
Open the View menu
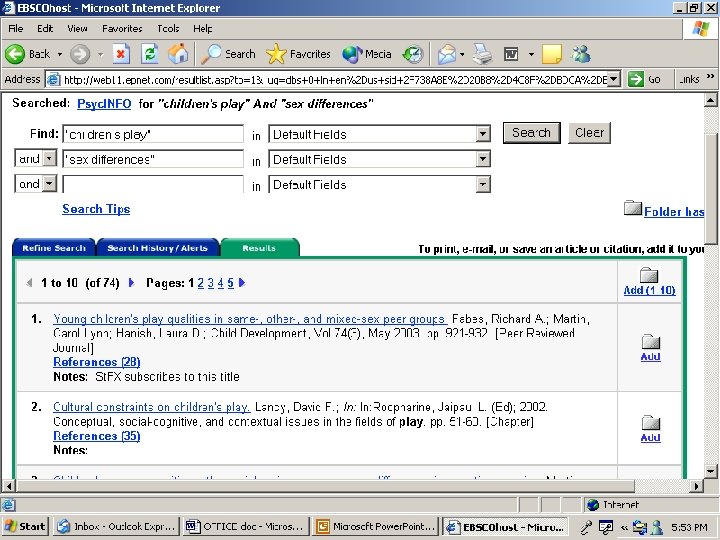[x=77, y=28]
